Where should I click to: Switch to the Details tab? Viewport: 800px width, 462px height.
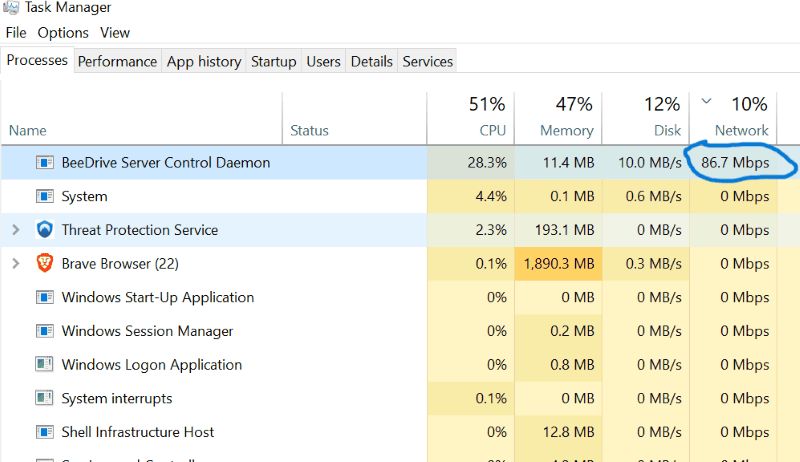371,62
